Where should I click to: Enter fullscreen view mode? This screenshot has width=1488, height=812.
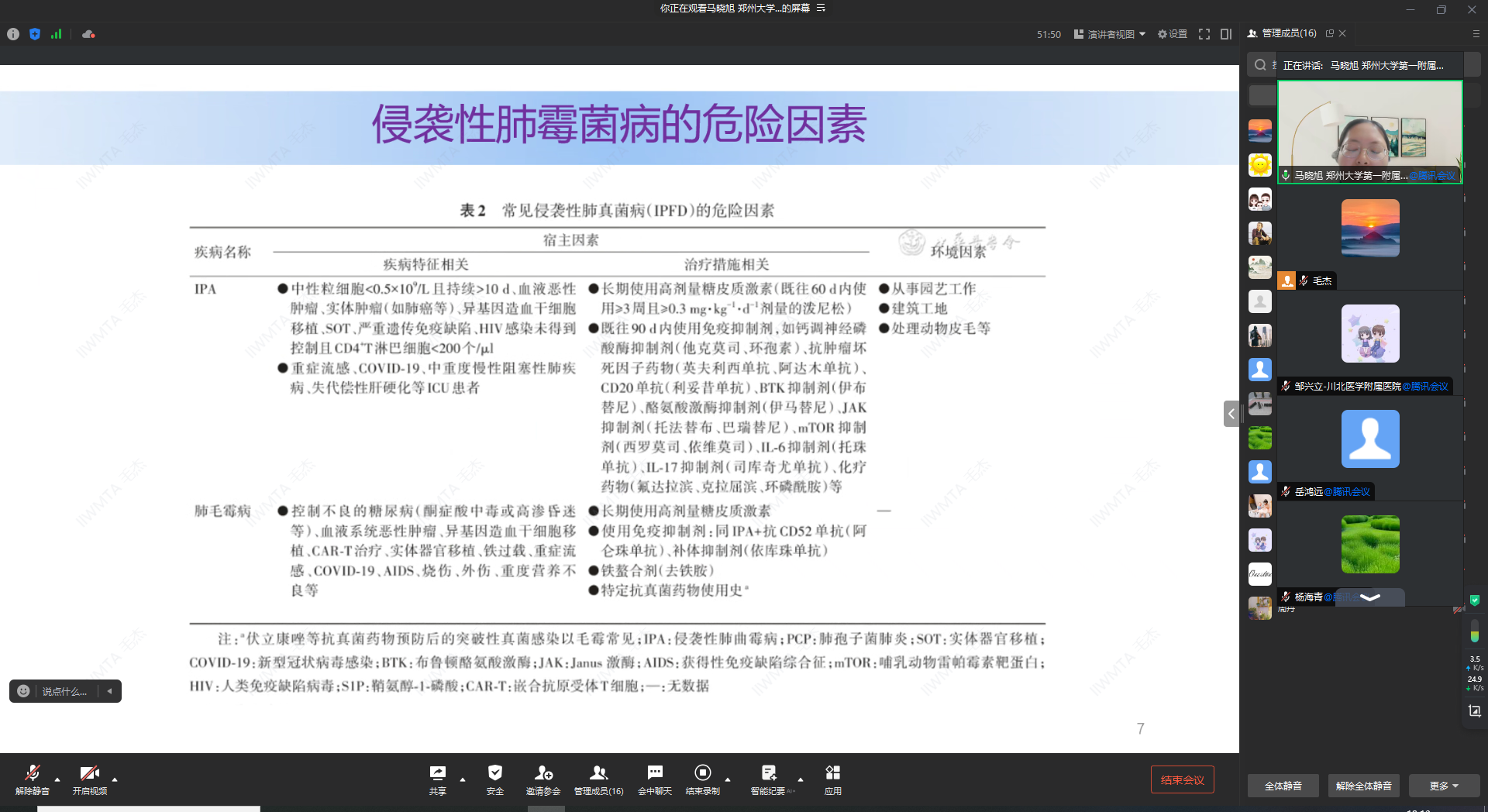click(1204, 34)
